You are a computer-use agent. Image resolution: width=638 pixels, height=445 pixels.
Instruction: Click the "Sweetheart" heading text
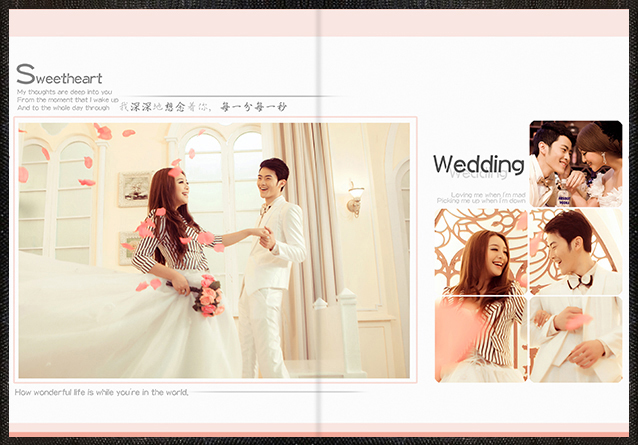59,76
